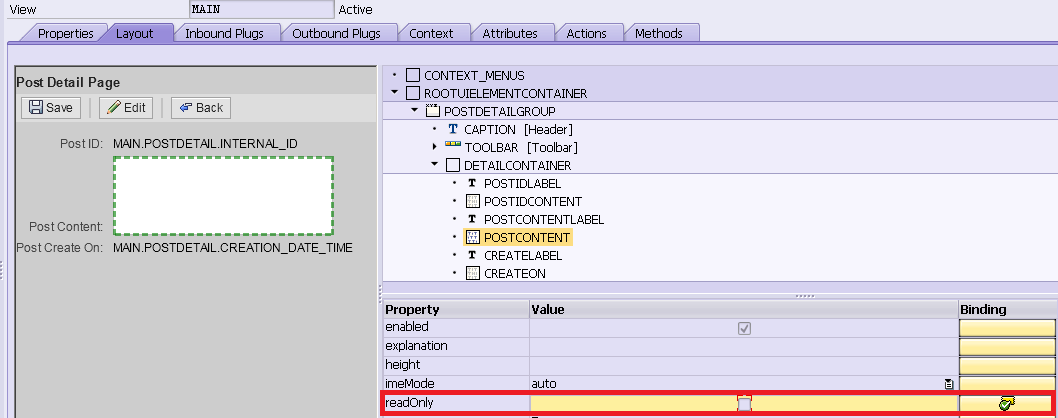
Task: Switch to the Actions tab
Action: (586, 33)
